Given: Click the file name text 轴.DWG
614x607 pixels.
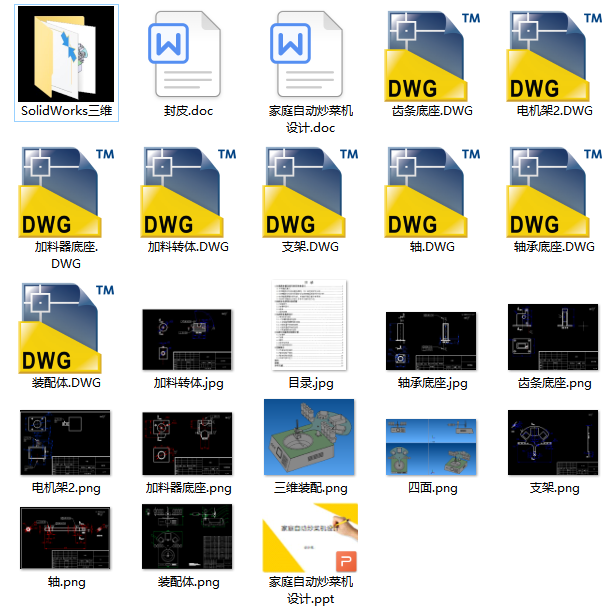Looking at the screenshot, I should pos(432,247).
